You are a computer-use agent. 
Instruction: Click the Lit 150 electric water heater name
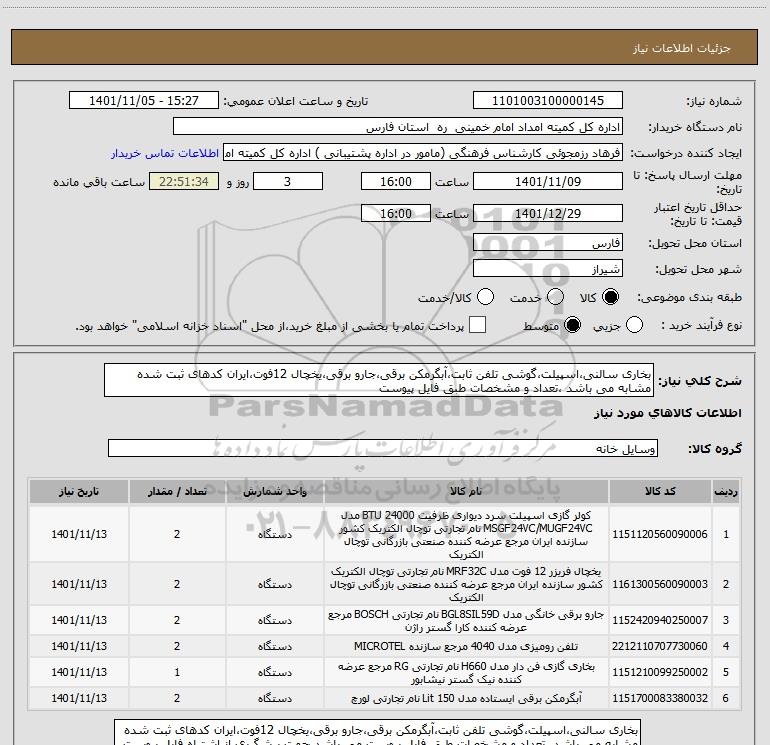[x=466, y=698]
